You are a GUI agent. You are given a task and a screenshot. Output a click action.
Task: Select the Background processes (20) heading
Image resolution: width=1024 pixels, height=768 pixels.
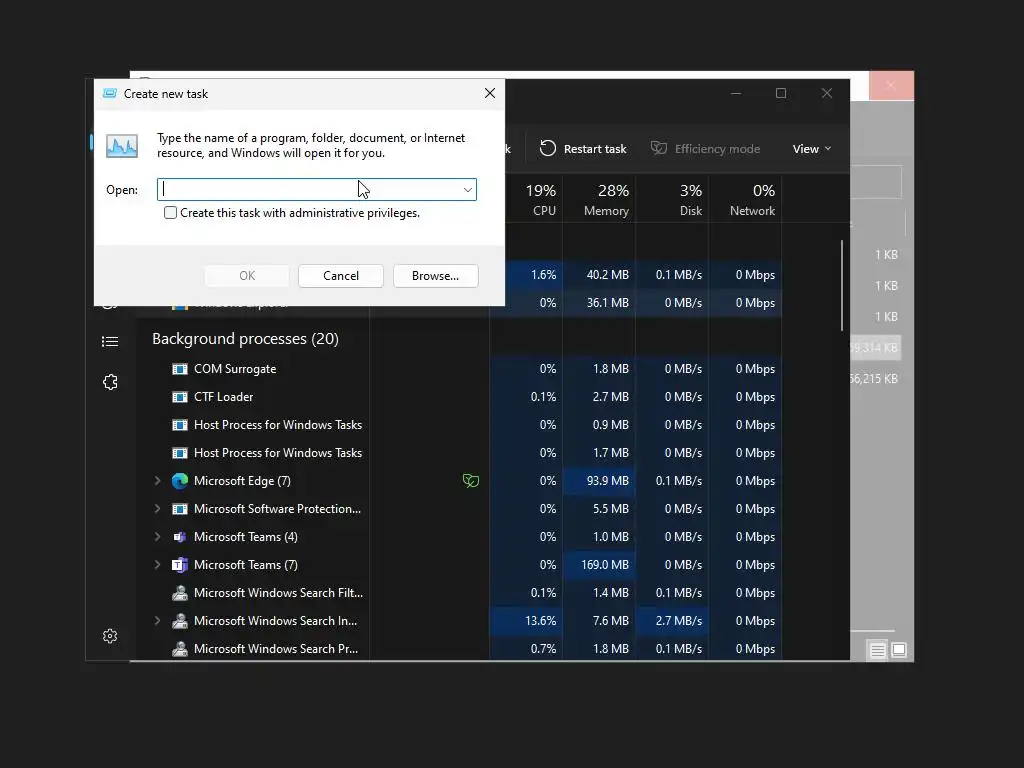(x=246, y=339)
